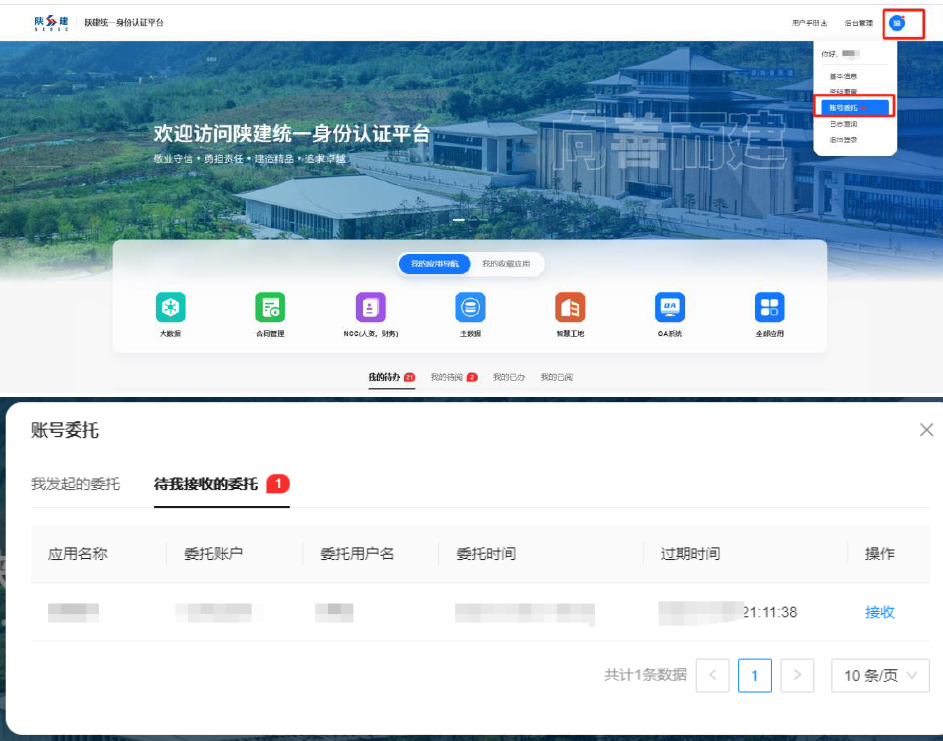Image resolution: width=943 pixels, height=741 pixels.
Task: Click the blue user avatar icon
Action: click(x=897, y=22)
